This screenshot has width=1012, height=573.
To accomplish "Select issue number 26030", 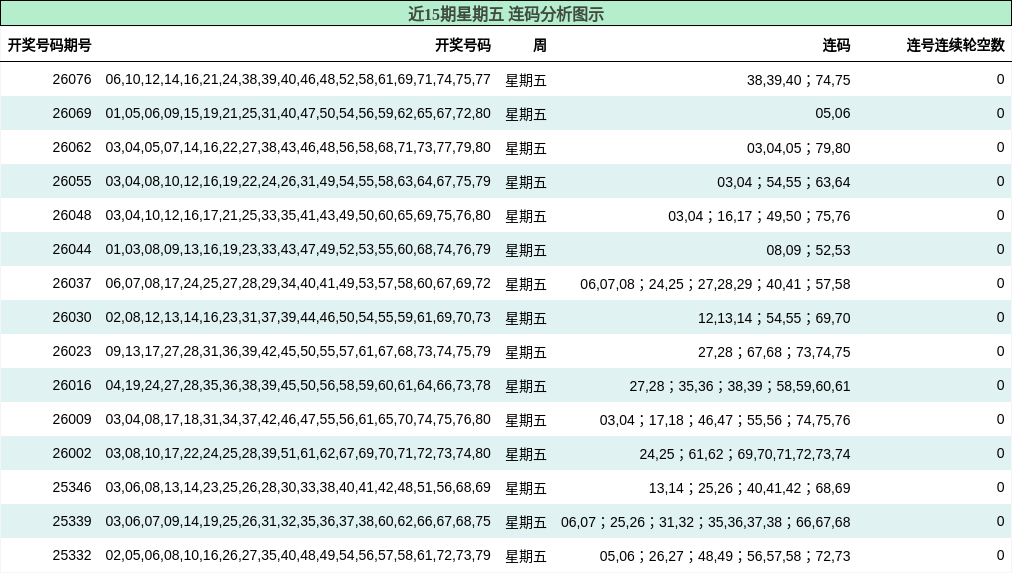I will (x=72, y=317).
